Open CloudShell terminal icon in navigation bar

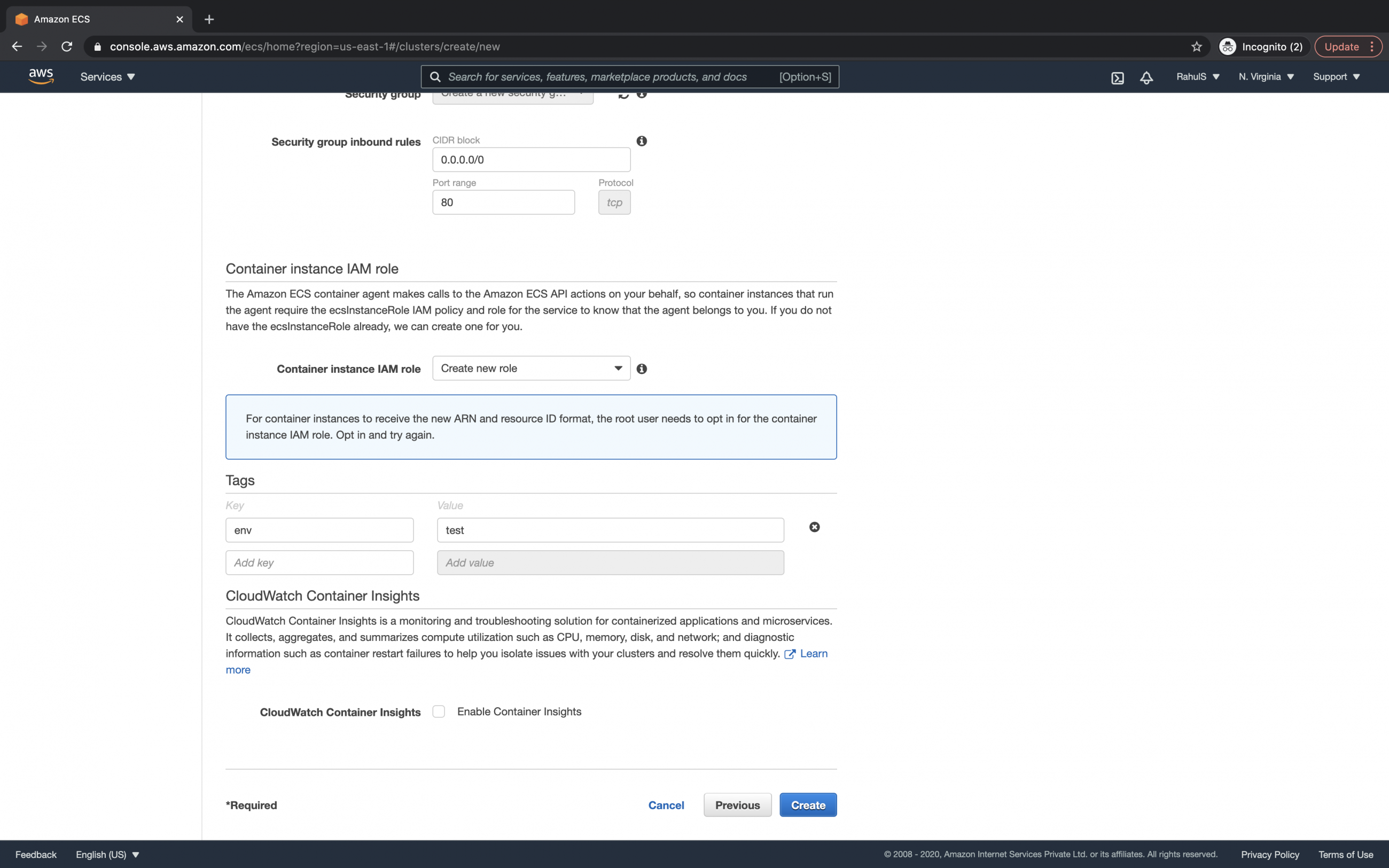point(1118,77)
